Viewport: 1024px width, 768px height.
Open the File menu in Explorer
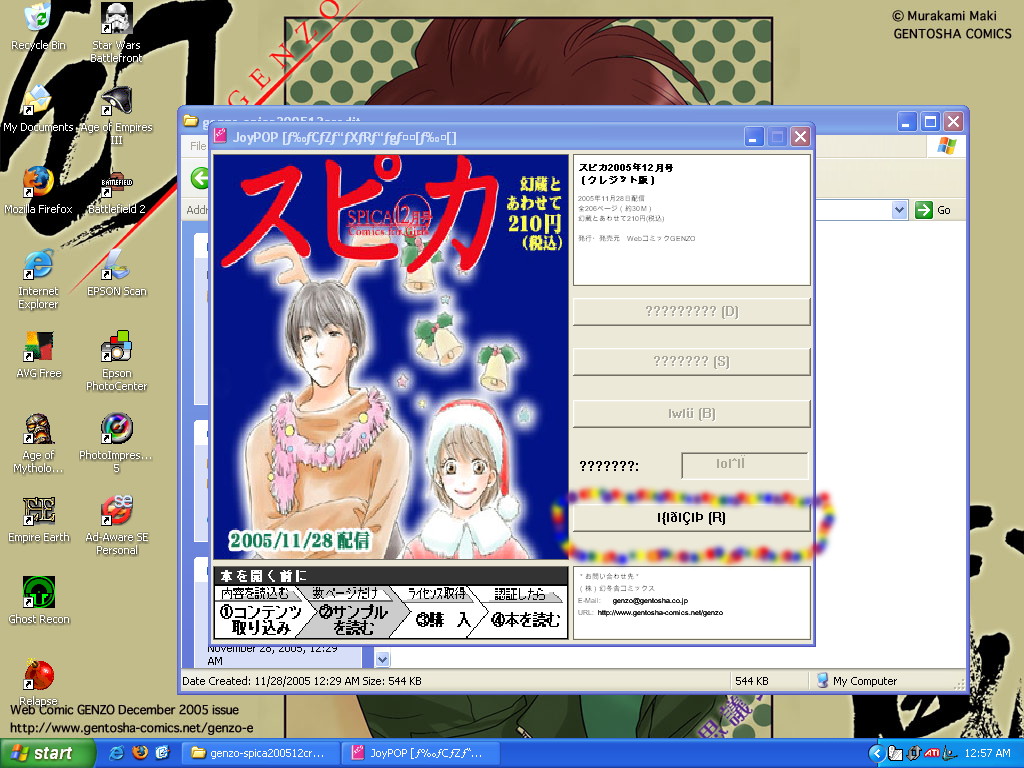(x=198, y=146)
